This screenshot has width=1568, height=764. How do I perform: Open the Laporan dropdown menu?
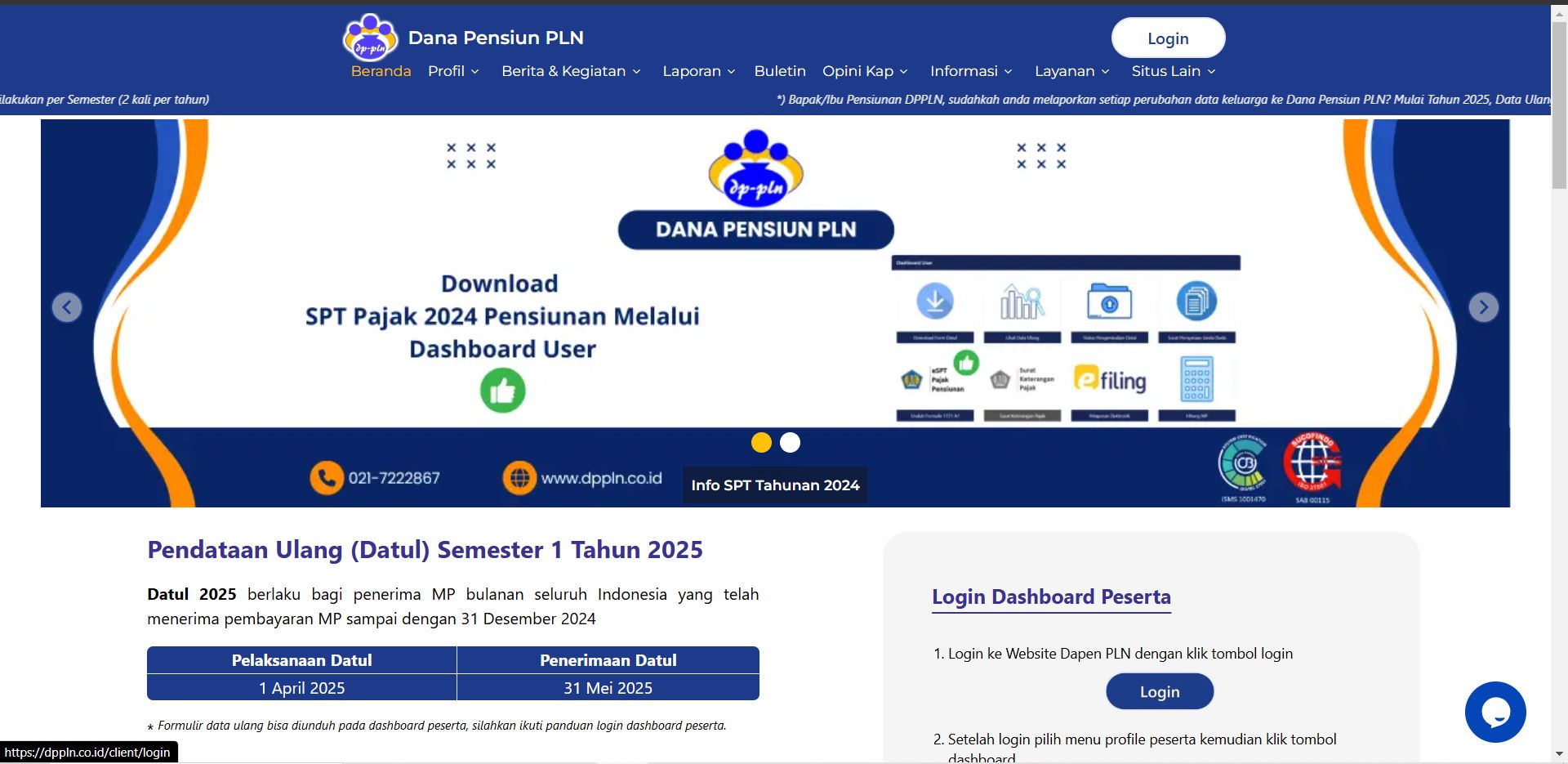coord(699,71)
